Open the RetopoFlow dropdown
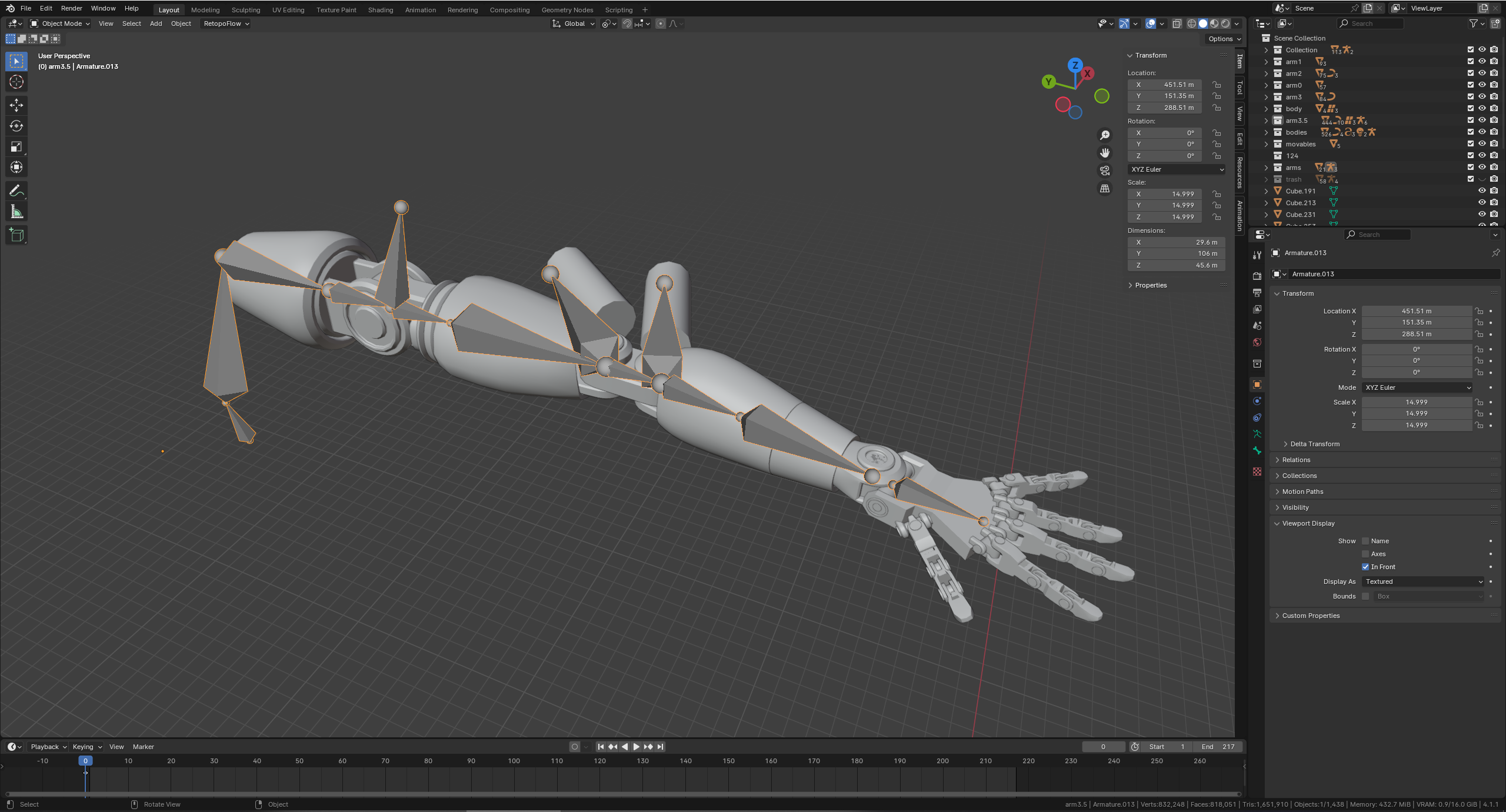 [226, 24]
